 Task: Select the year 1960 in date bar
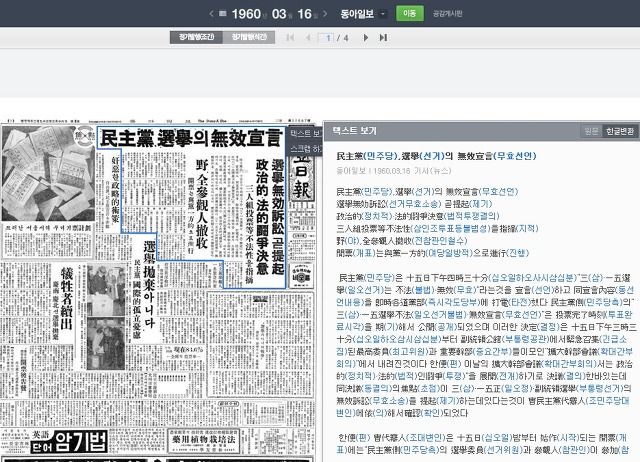point(246,14)
